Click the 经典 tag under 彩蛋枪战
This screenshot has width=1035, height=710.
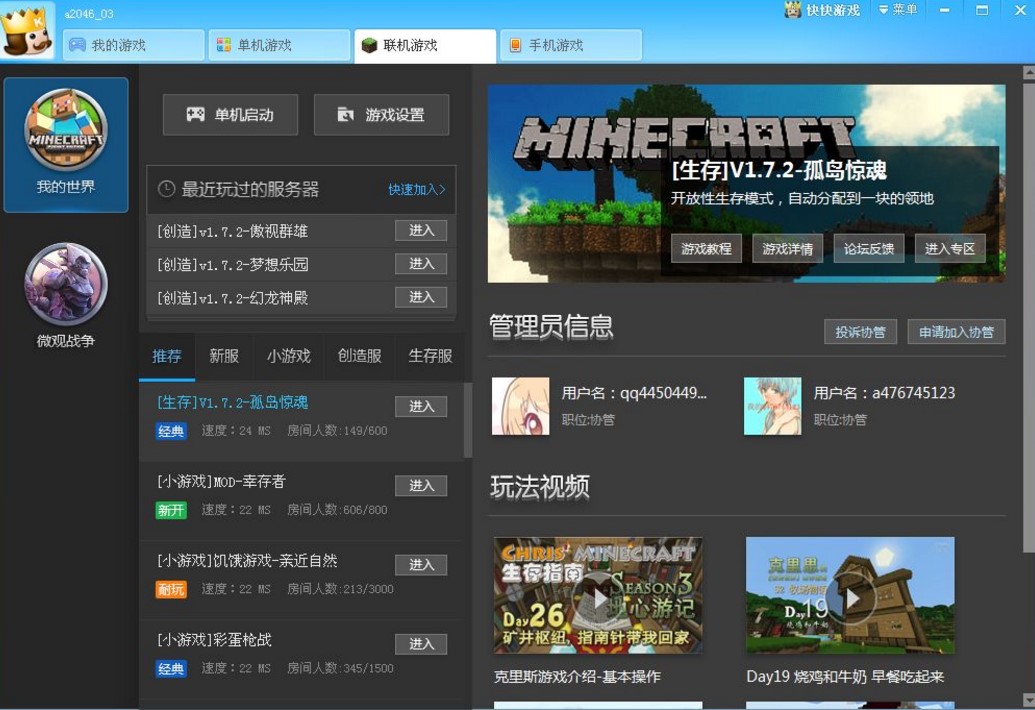[171, 668]
